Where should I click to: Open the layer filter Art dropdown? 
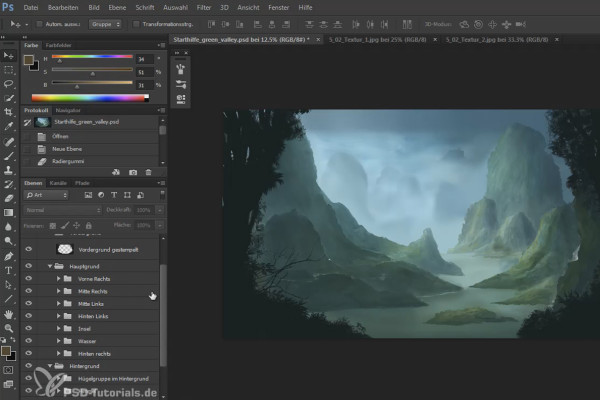[46, 195]
